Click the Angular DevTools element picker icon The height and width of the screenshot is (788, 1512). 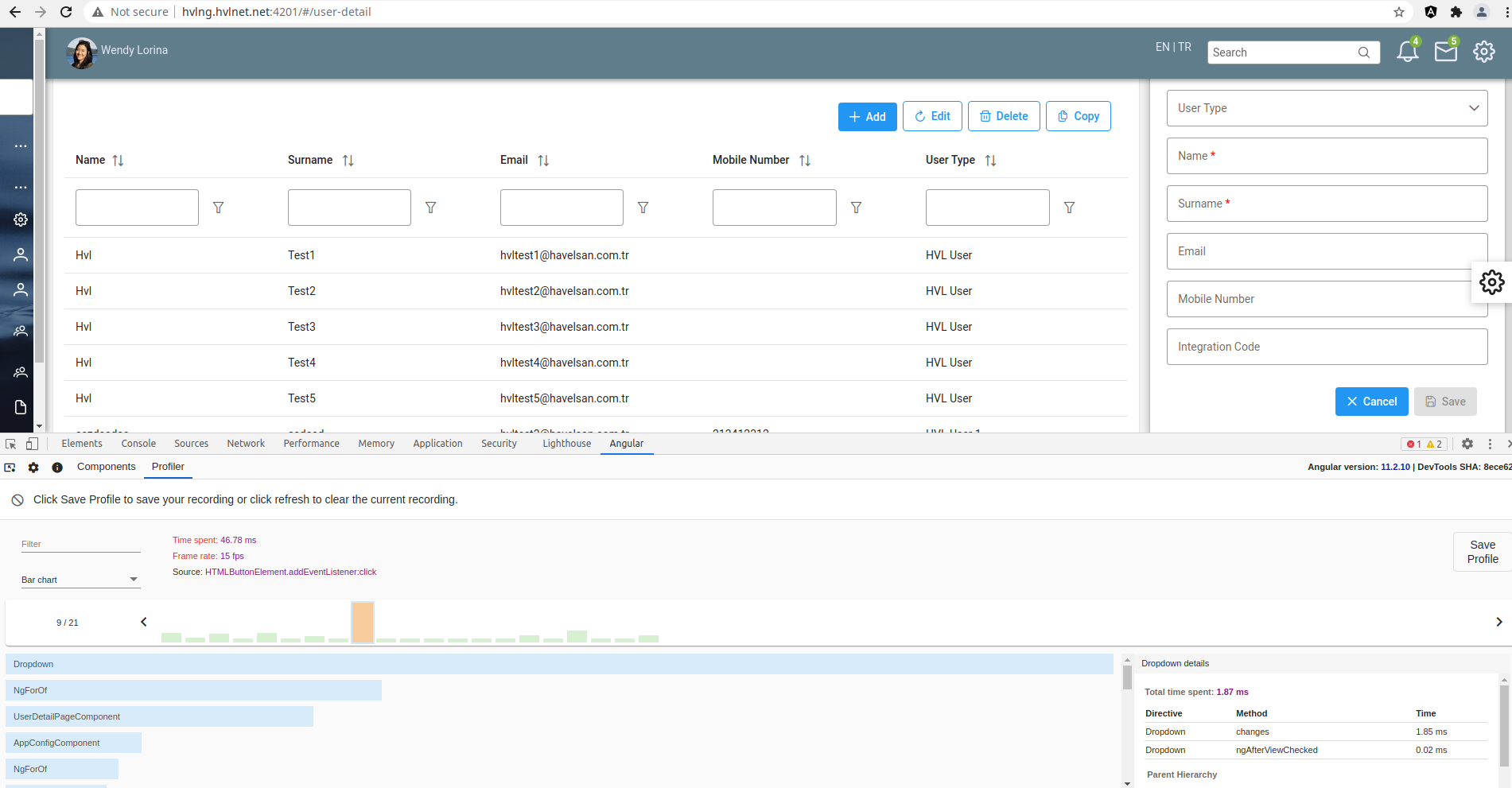point(10,468)
